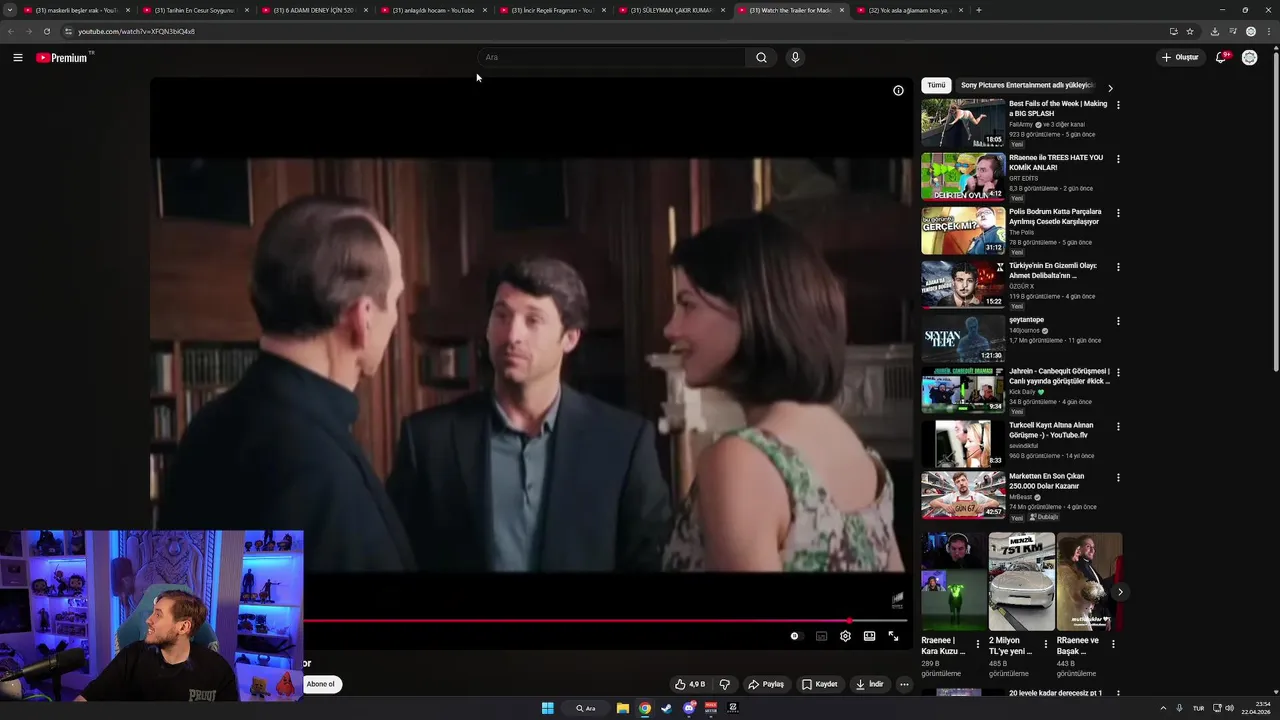This screenshot has height=720, width=1280.
Task: Click the İndir download button
Action: (870, 684)
